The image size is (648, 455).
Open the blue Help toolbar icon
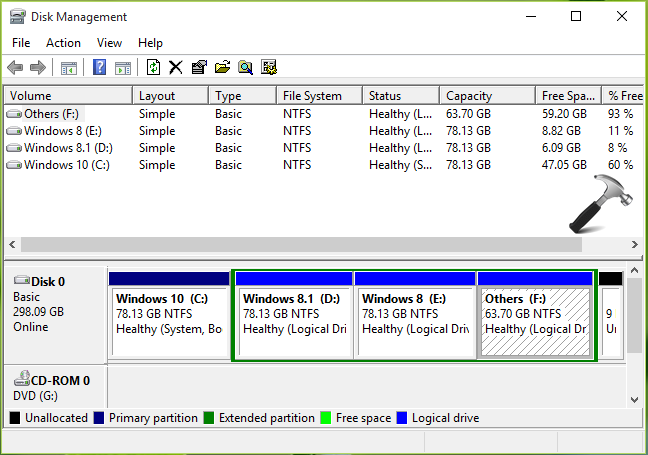[x=99, y=67]
